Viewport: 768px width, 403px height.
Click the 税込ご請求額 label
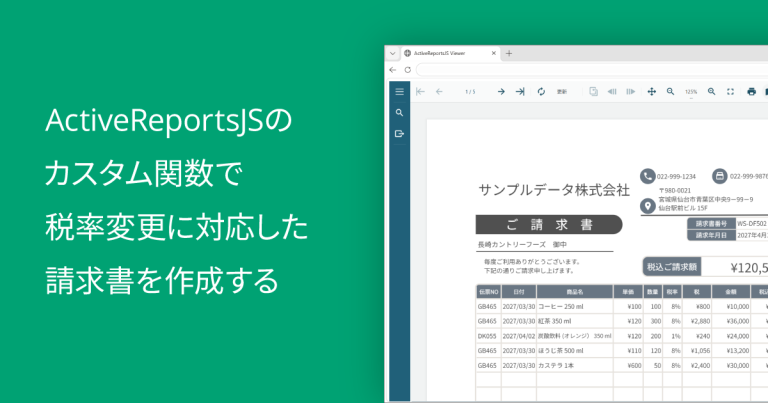click(x=672, y=267)
